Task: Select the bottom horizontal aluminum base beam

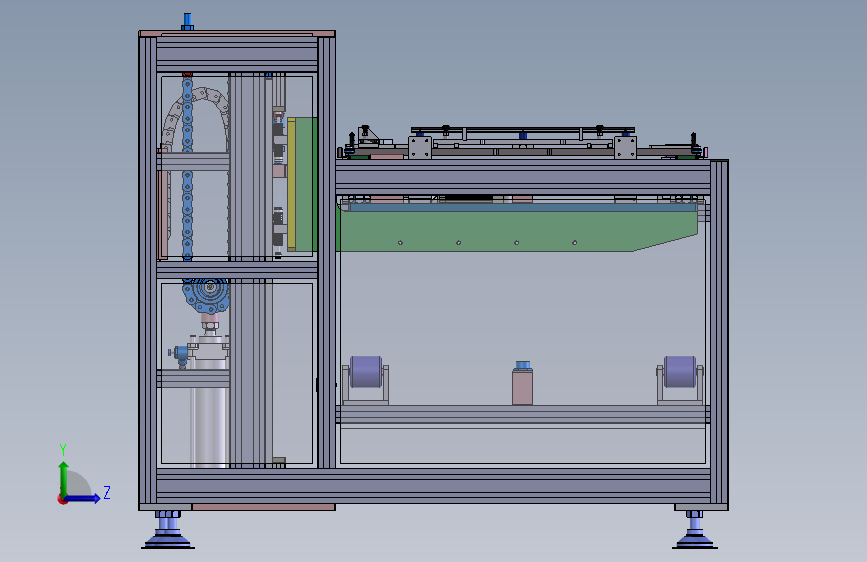Action: (434, 486)
